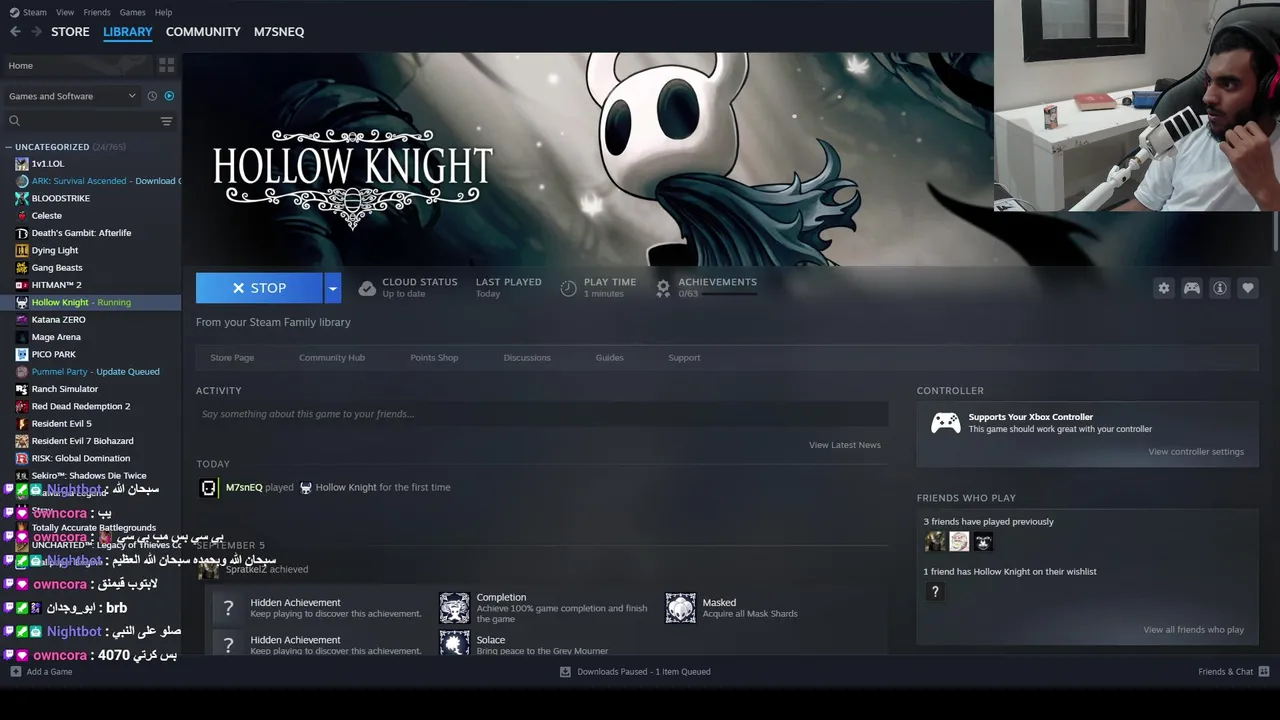Open the Store Page link
Image resolution: width=1280 pixels, height=720 pixels.
(x=232, y=357)
